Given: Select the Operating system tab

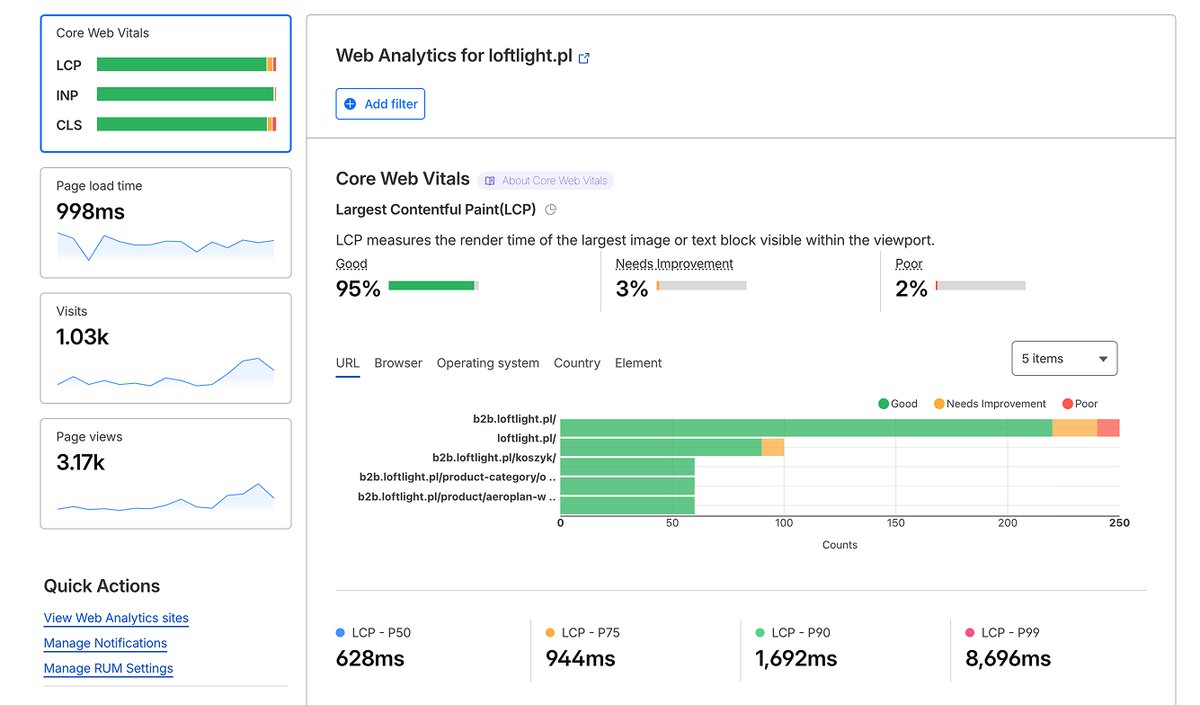Looking at the screenshot, I should point(488,363).
